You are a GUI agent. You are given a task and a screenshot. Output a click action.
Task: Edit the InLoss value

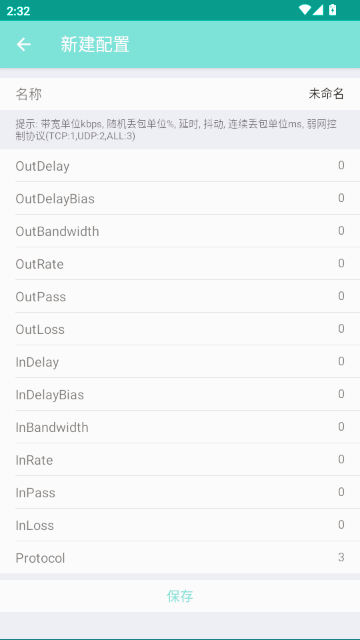[341, 524]
